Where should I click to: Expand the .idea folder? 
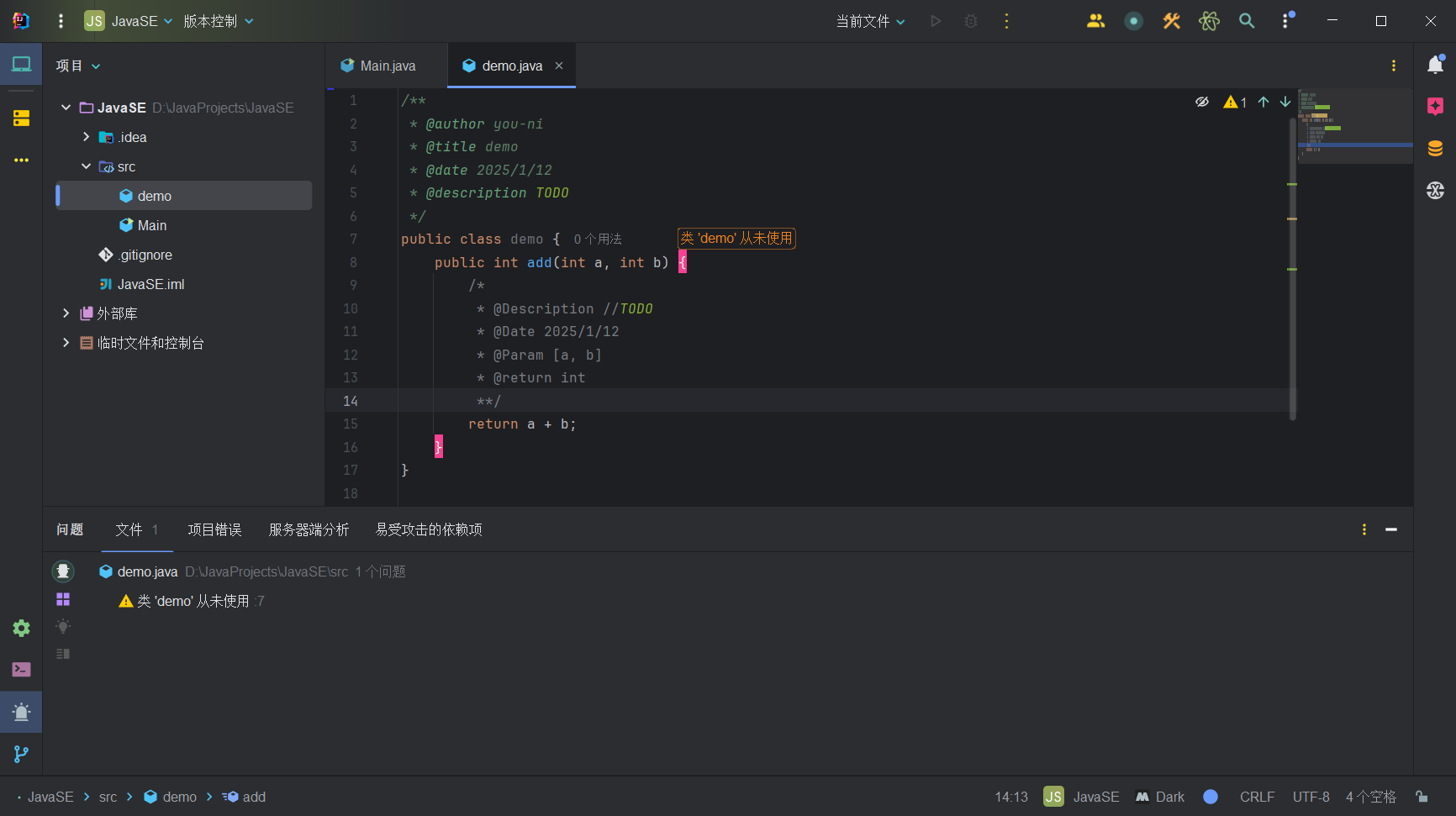point(86,137)
